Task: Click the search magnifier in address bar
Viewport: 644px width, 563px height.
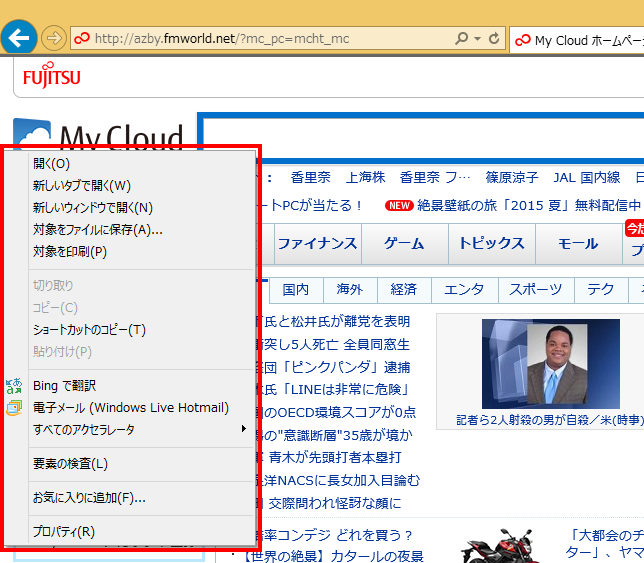Action: pyautogui.click(x=461, y=39)
